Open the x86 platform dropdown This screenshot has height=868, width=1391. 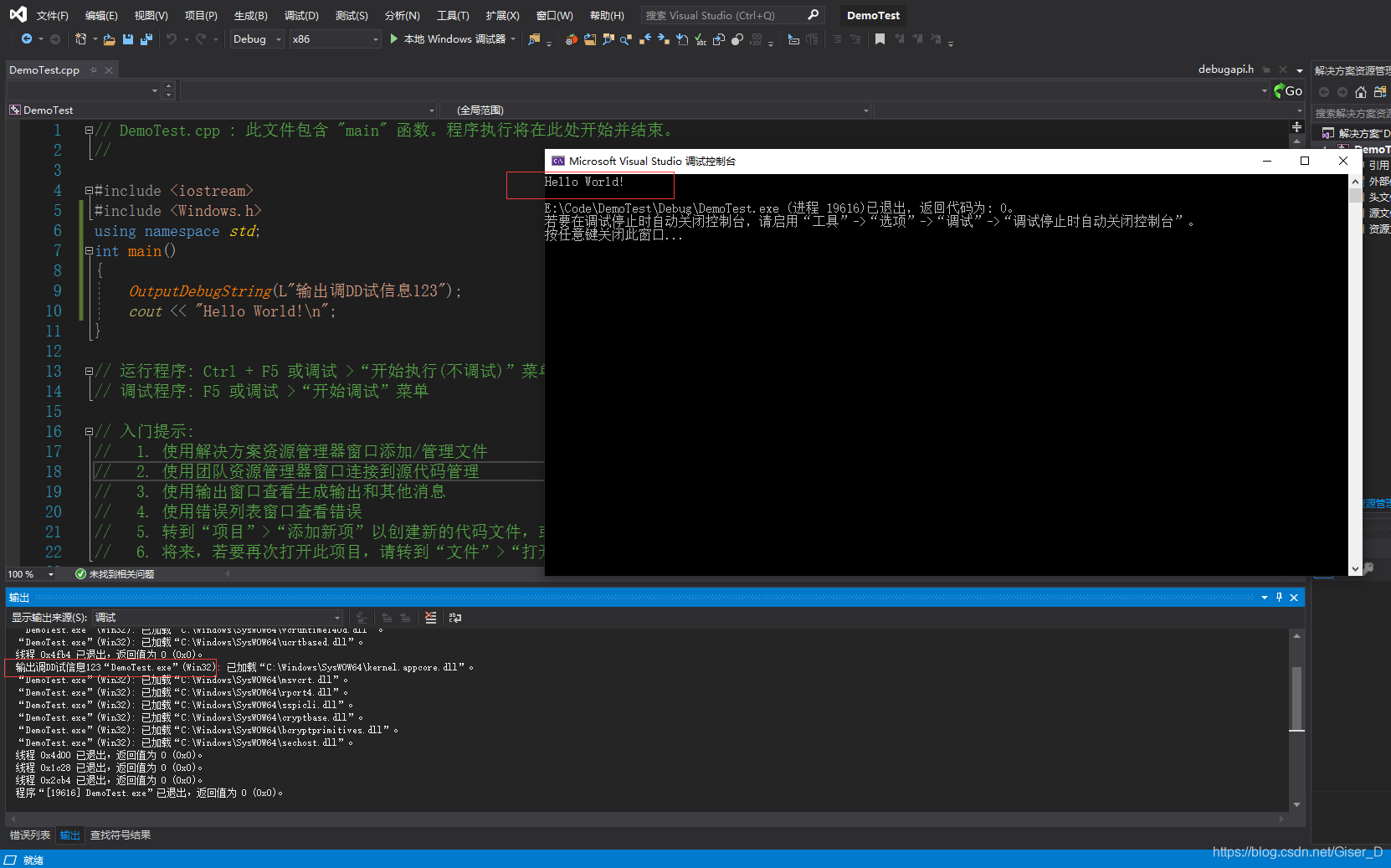point(335,39)
